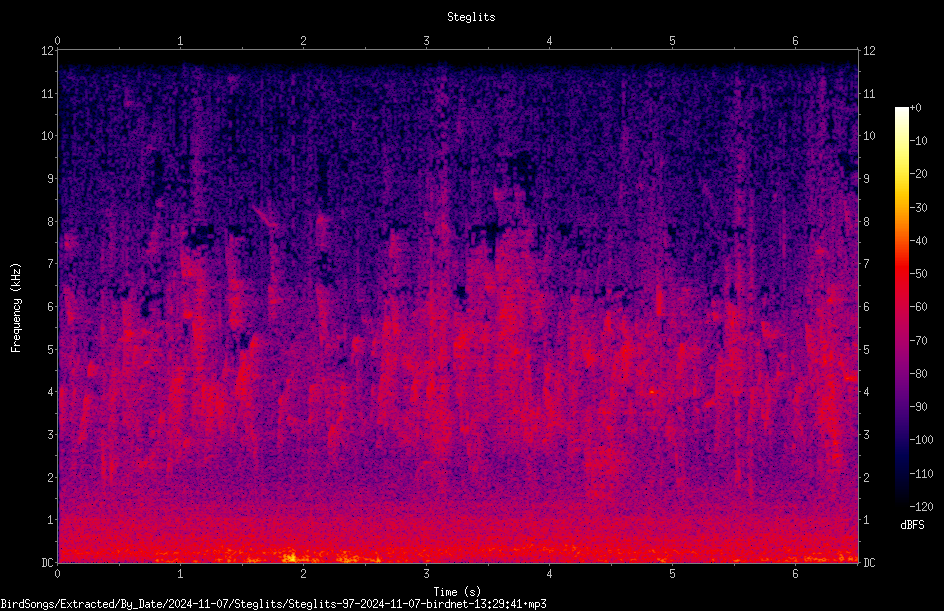Click the 12 kHz label on left axis
The width and height of the screenshot is (944, 611).
click(x=48, y=51)
